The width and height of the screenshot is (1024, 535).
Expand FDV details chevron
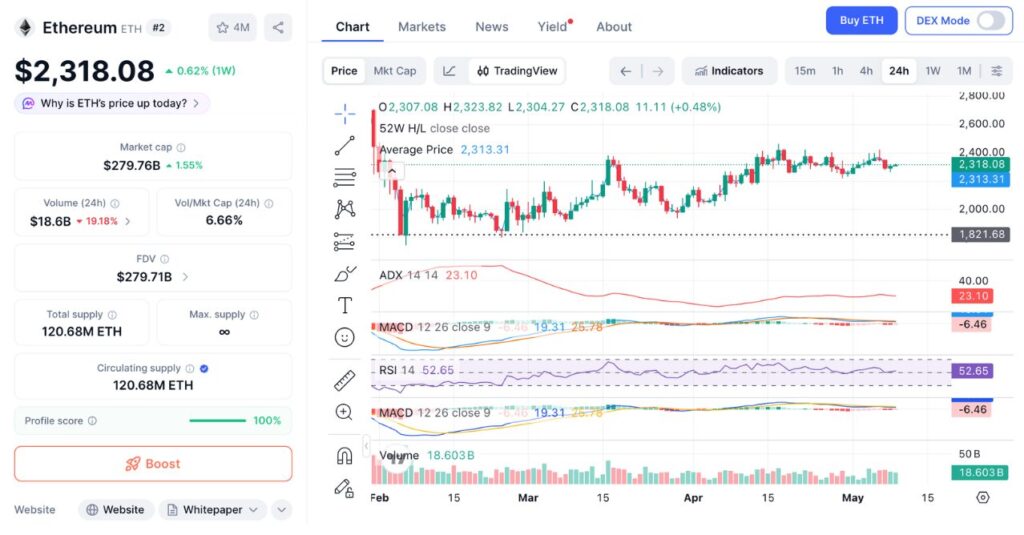point(185,277)
